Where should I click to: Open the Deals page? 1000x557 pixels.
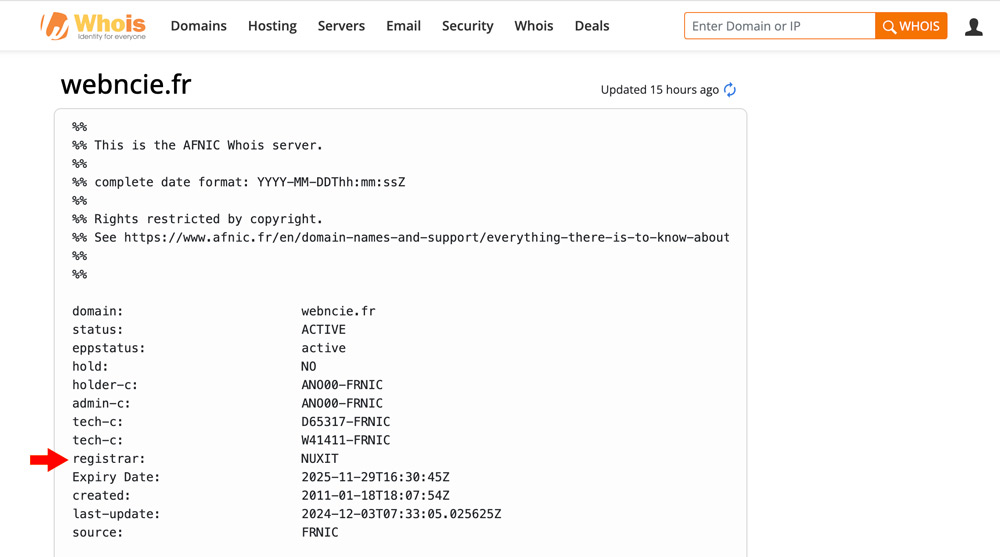[592, 26]
